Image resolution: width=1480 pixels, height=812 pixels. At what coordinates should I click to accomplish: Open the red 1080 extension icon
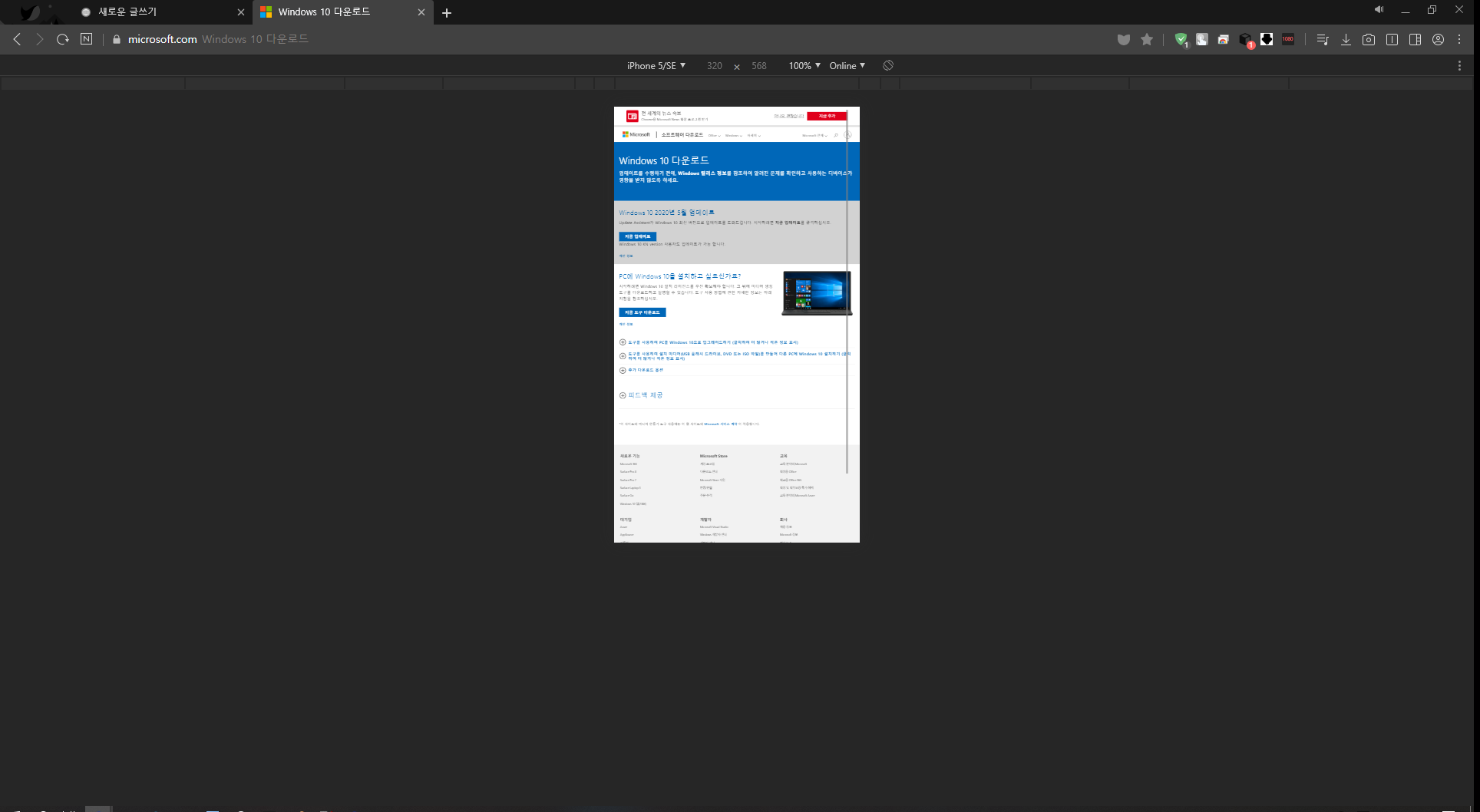(x=1288, y=40)
